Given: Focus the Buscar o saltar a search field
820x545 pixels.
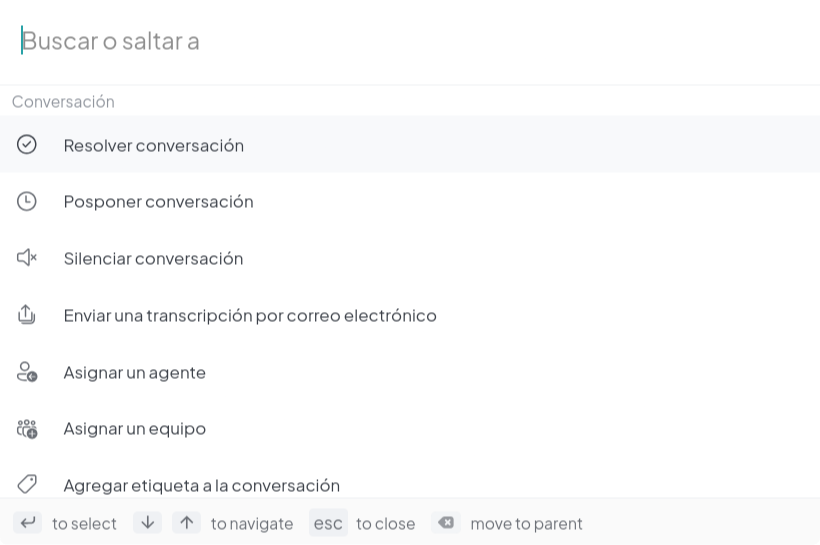Looking at the screenshot, I should [x=410, y=41].
